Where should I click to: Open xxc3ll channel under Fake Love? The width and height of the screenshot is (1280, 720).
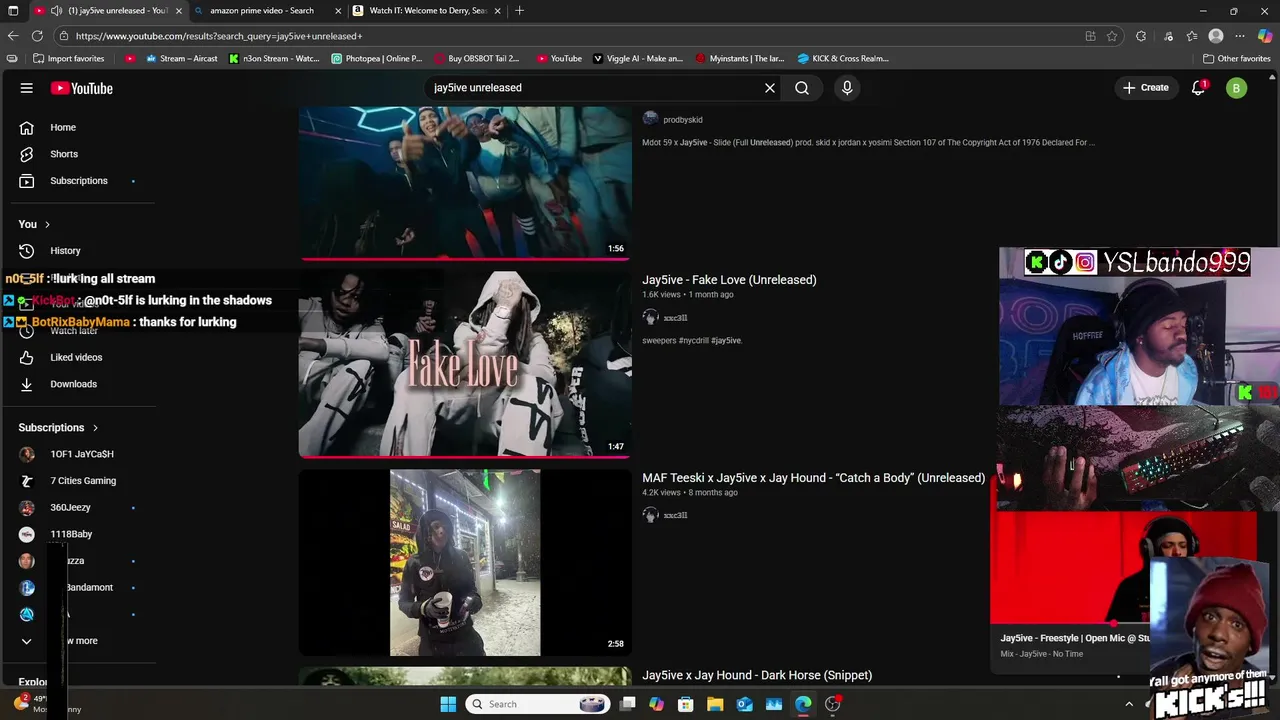point(675,318)
